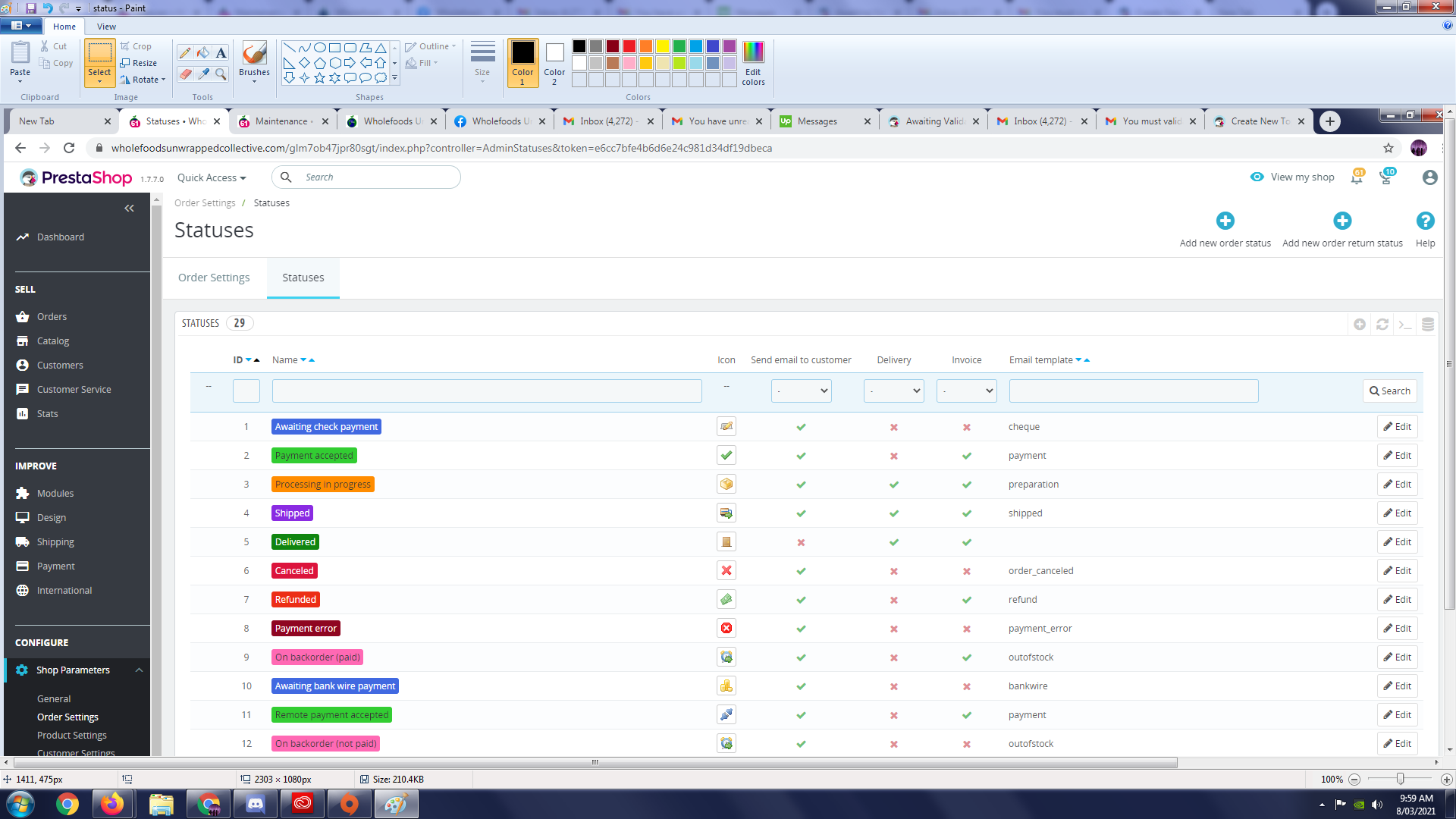Click the Search filter button
This screenshot has height=819, width=1456.
[x=1390, y=391]
